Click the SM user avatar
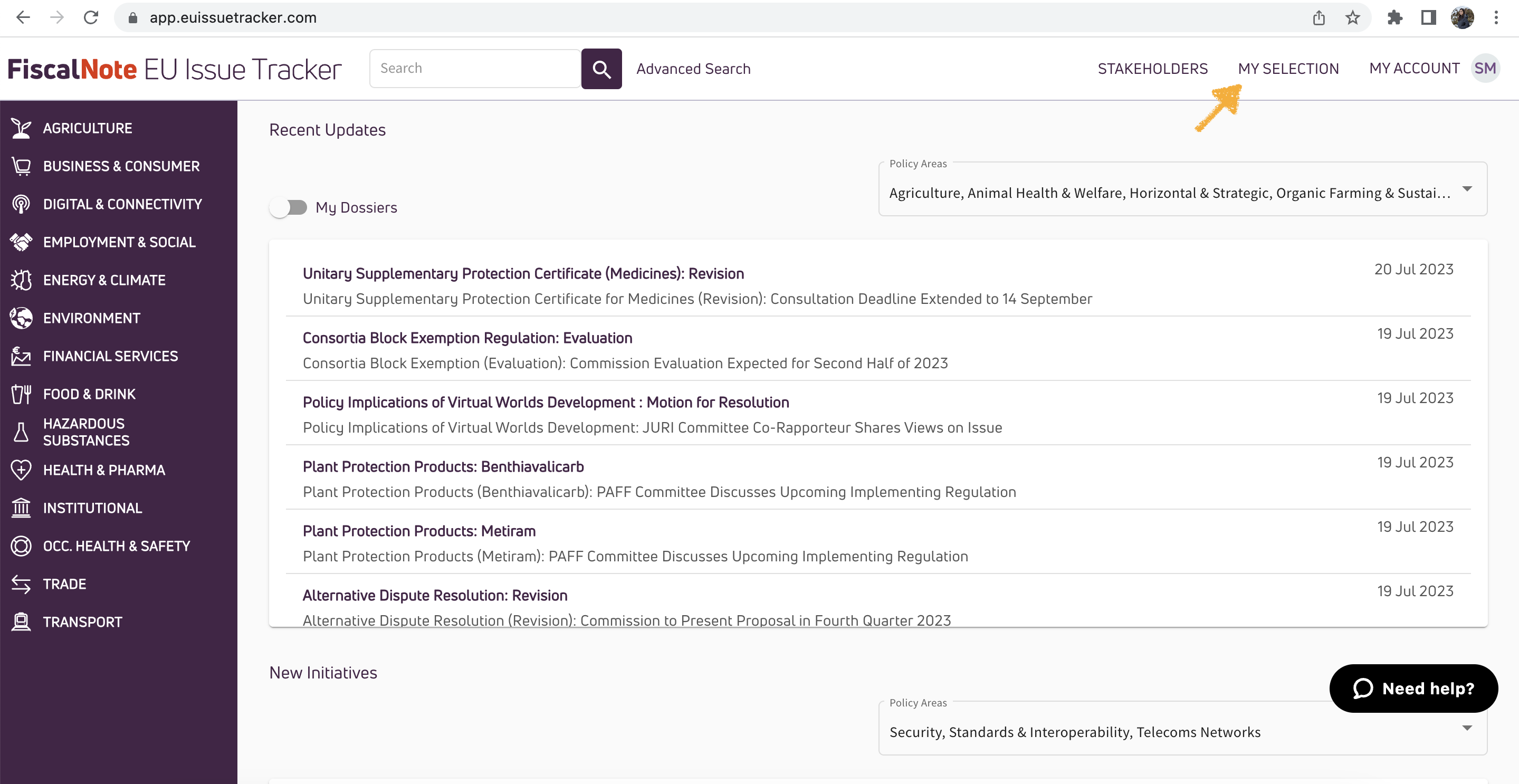1519x784 pixels. 1485,69
